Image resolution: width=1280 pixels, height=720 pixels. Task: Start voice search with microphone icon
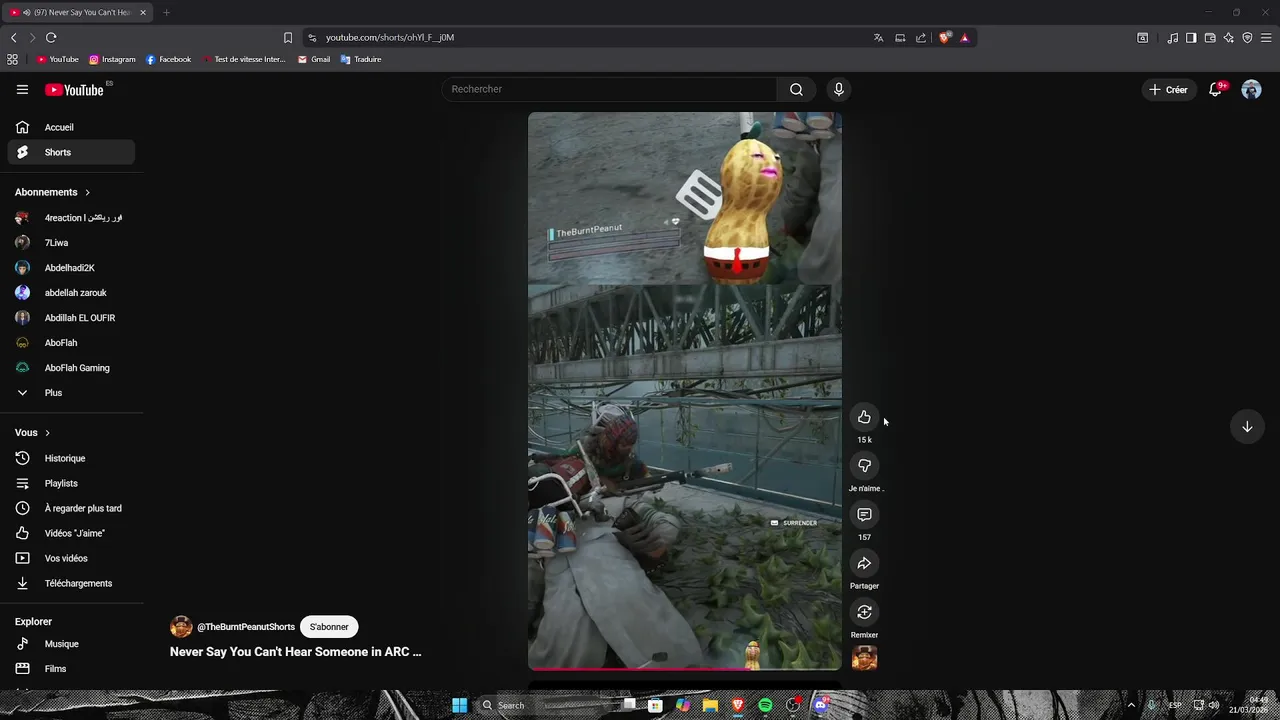[x=838, y=89]
